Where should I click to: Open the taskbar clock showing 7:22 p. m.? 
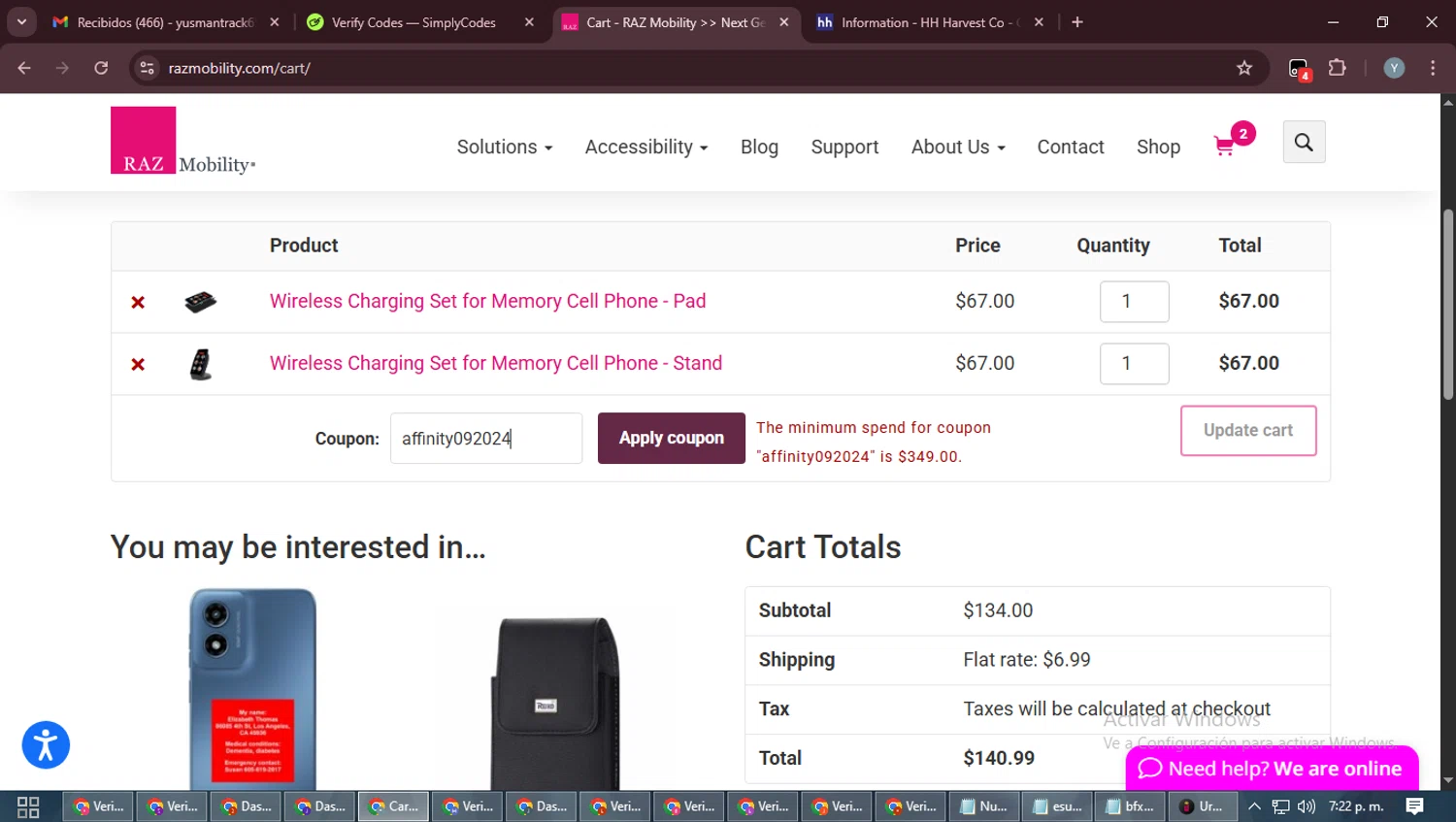[1356, 806]
